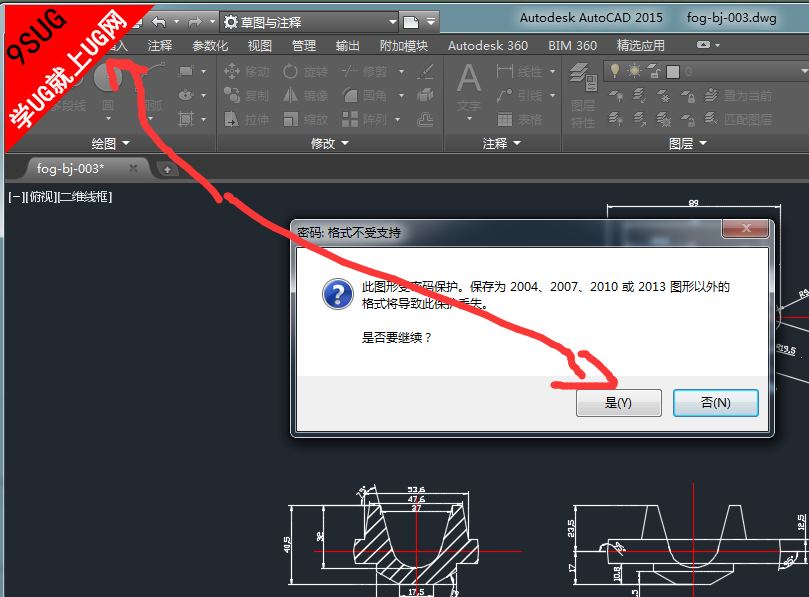809x597 pixels.
Task: Expand the 修改 panel flyout
Action: tap(330, 143)
